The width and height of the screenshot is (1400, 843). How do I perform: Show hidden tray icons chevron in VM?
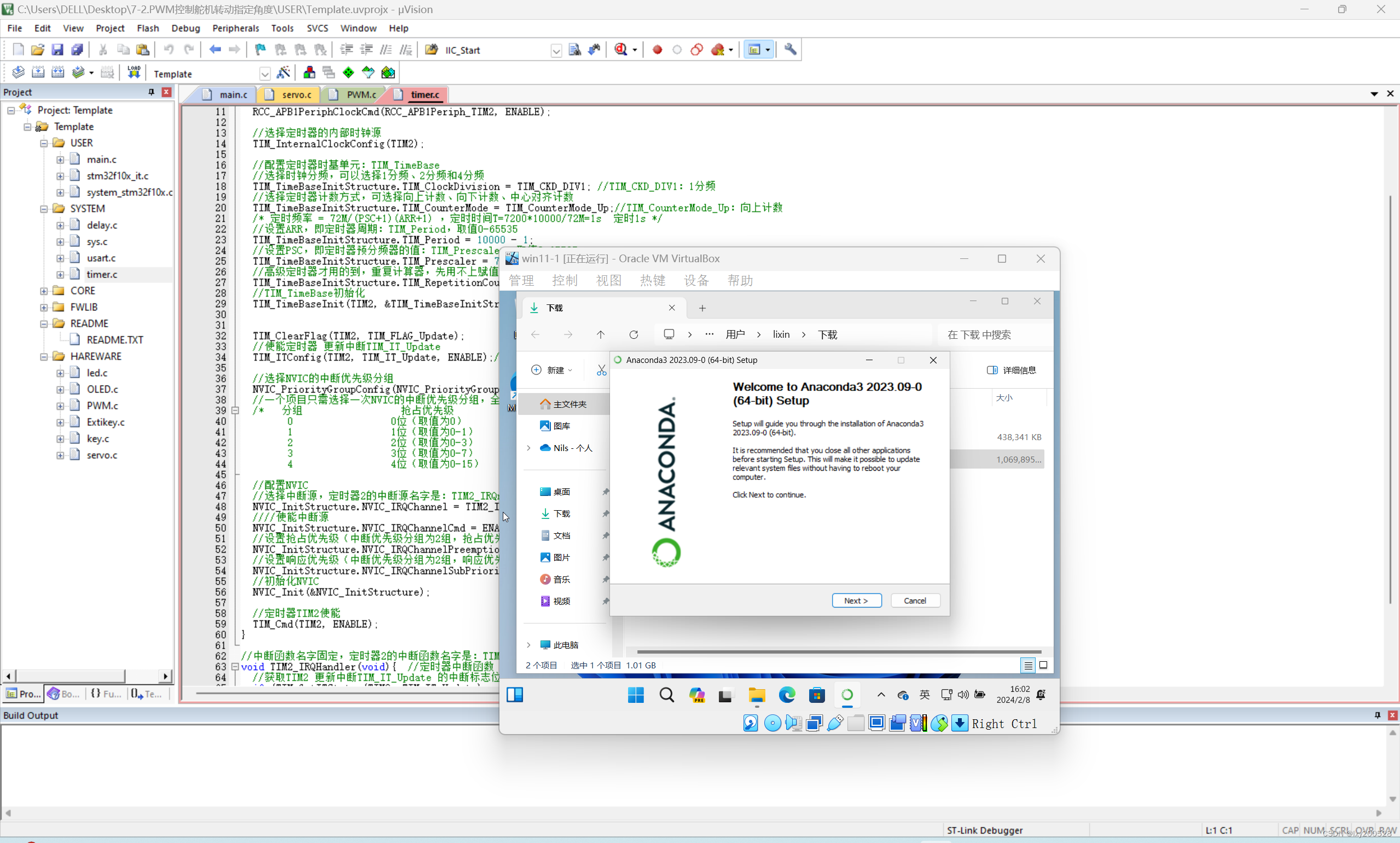tap(881, 695)
